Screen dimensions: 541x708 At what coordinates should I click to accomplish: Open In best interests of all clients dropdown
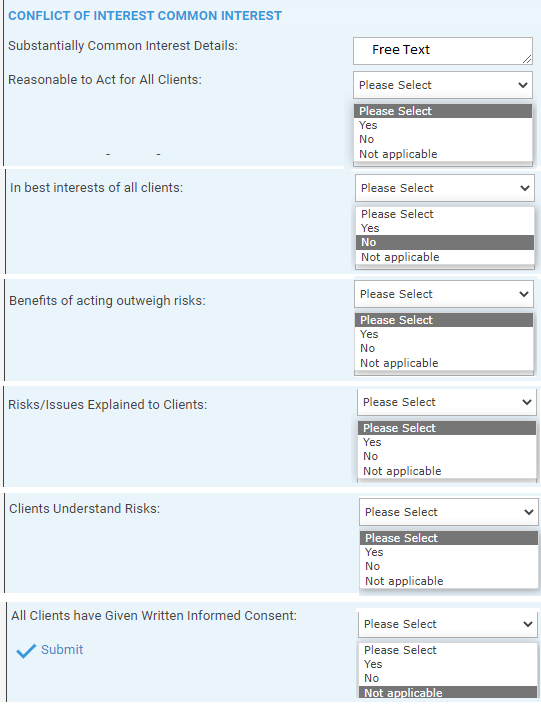pos(444,188)
